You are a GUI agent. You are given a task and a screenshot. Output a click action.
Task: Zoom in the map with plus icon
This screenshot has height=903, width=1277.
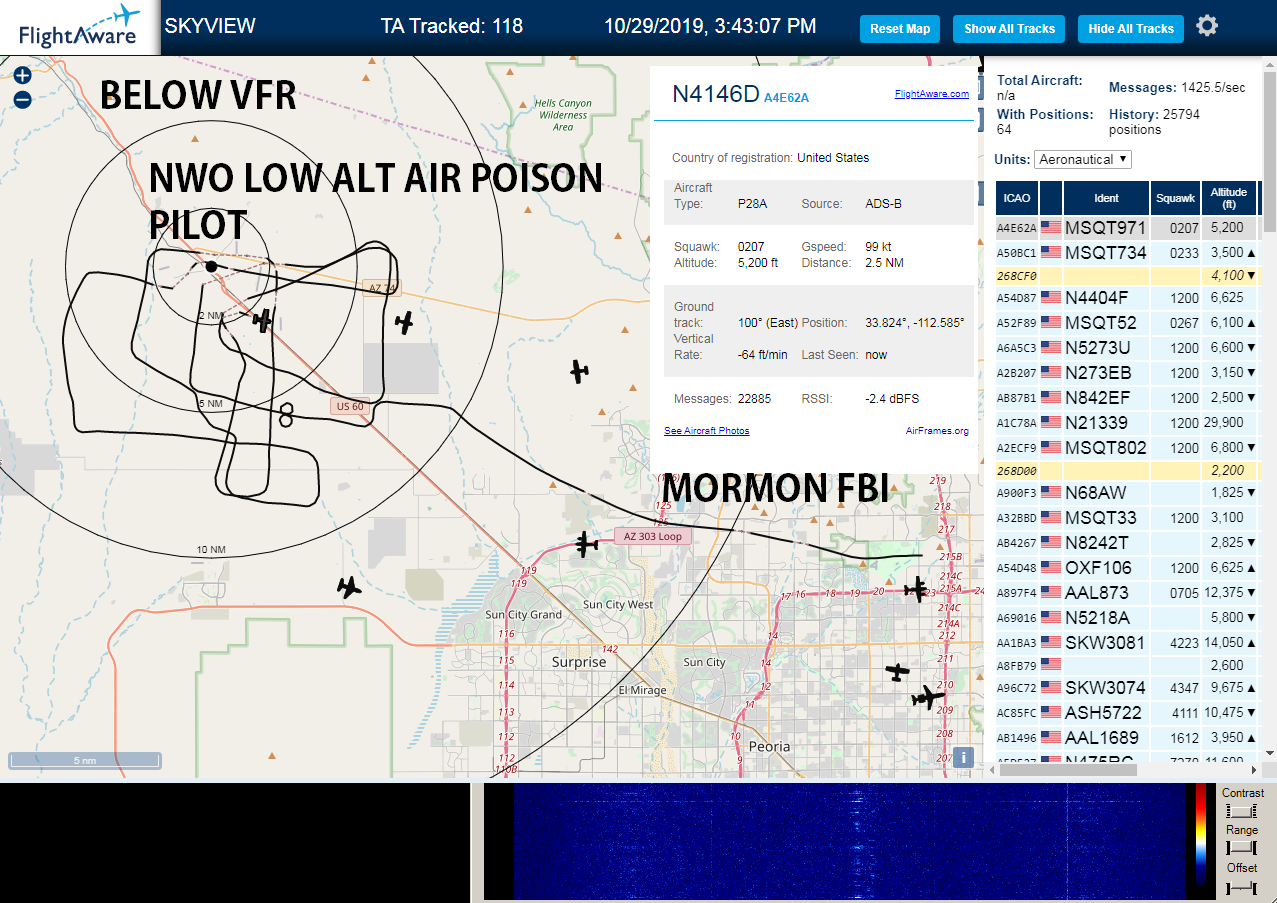[x=23, y=75]
